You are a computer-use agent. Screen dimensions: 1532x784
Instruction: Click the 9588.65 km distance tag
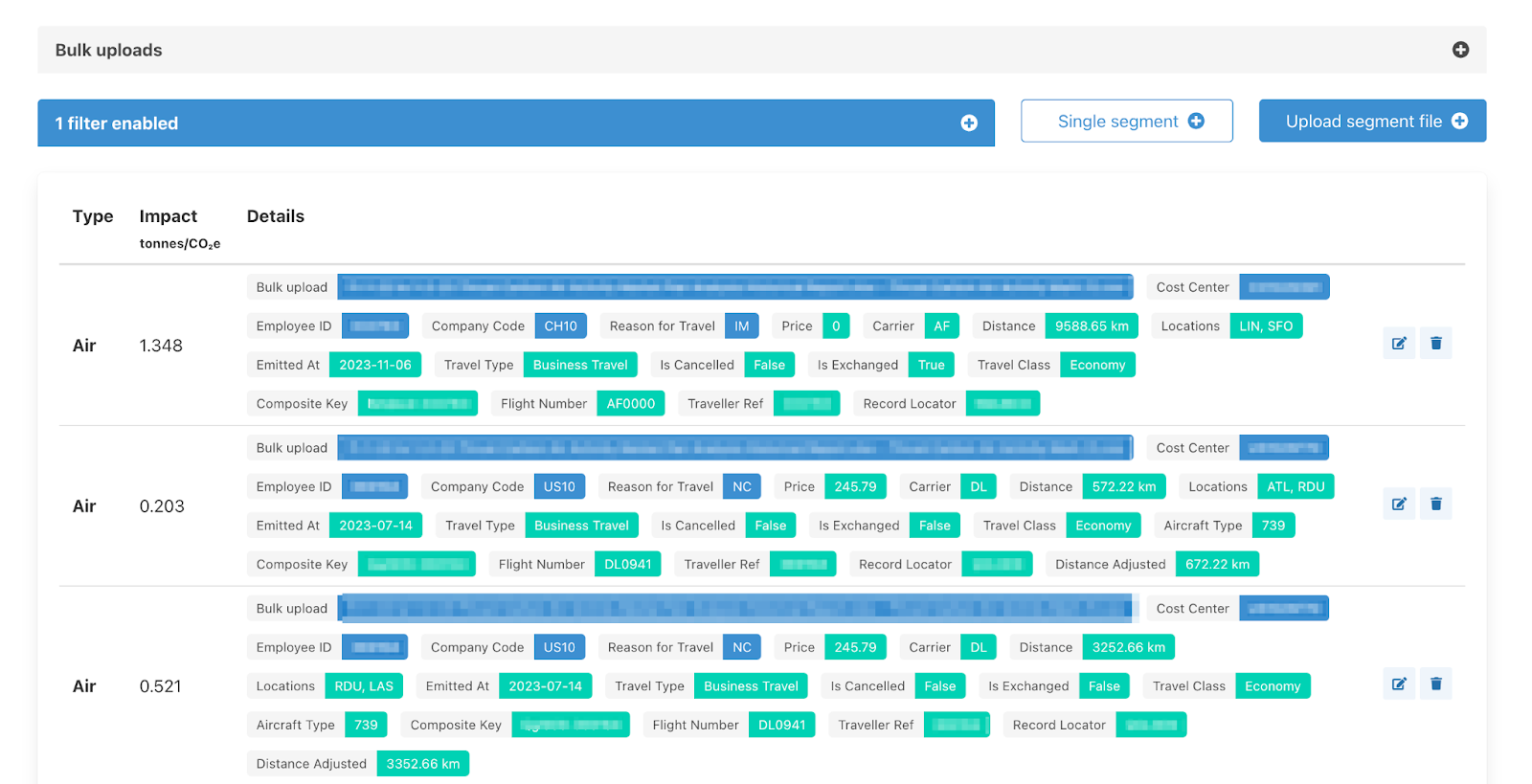[1091, 326]
